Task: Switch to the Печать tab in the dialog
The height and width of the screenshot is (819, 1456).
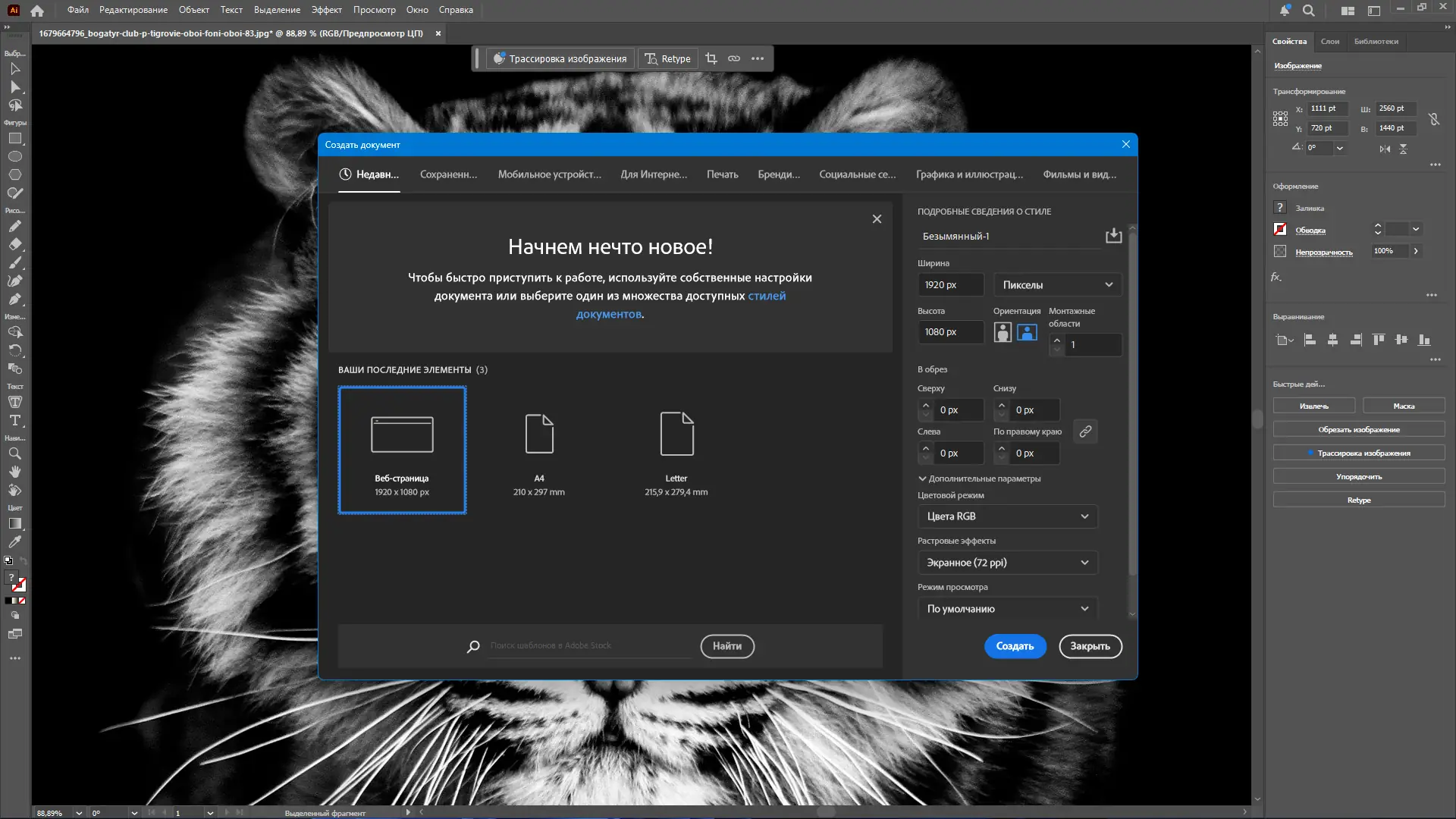Action: (722, 174)
